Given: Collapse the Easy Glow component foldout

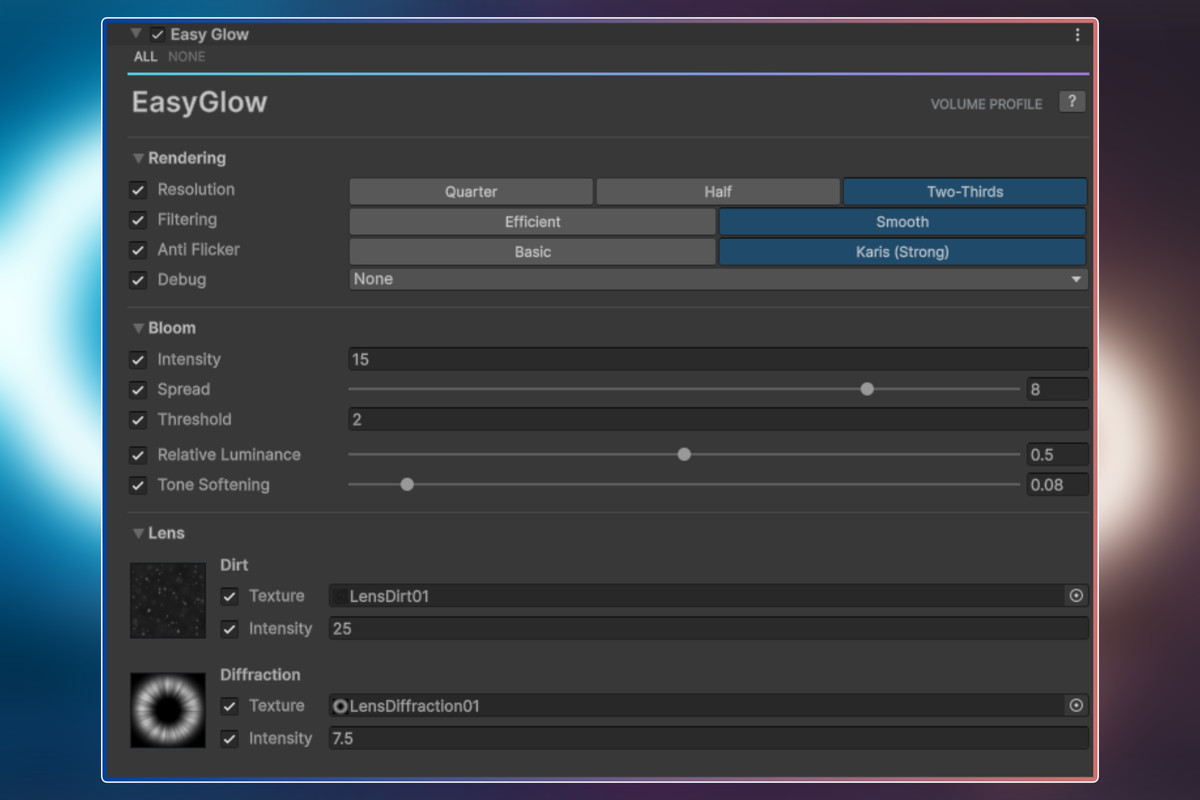Looking at the screenshot, I should coord(137,34).
